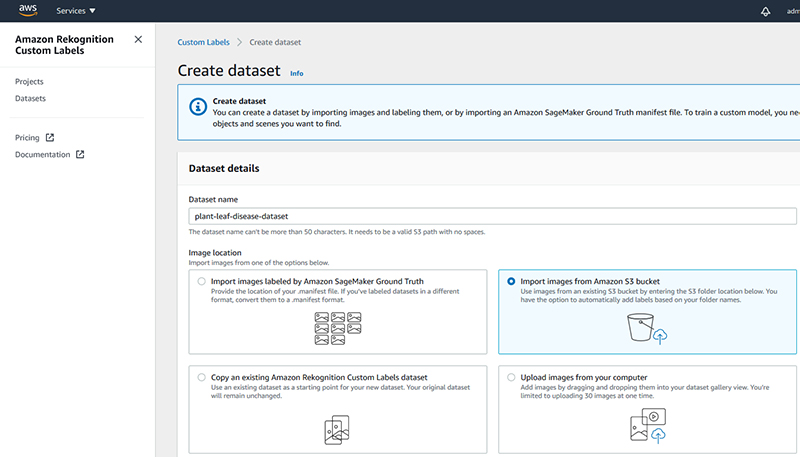Open Projects in the sidebar
800x457 pixels.
pos(29,82)
